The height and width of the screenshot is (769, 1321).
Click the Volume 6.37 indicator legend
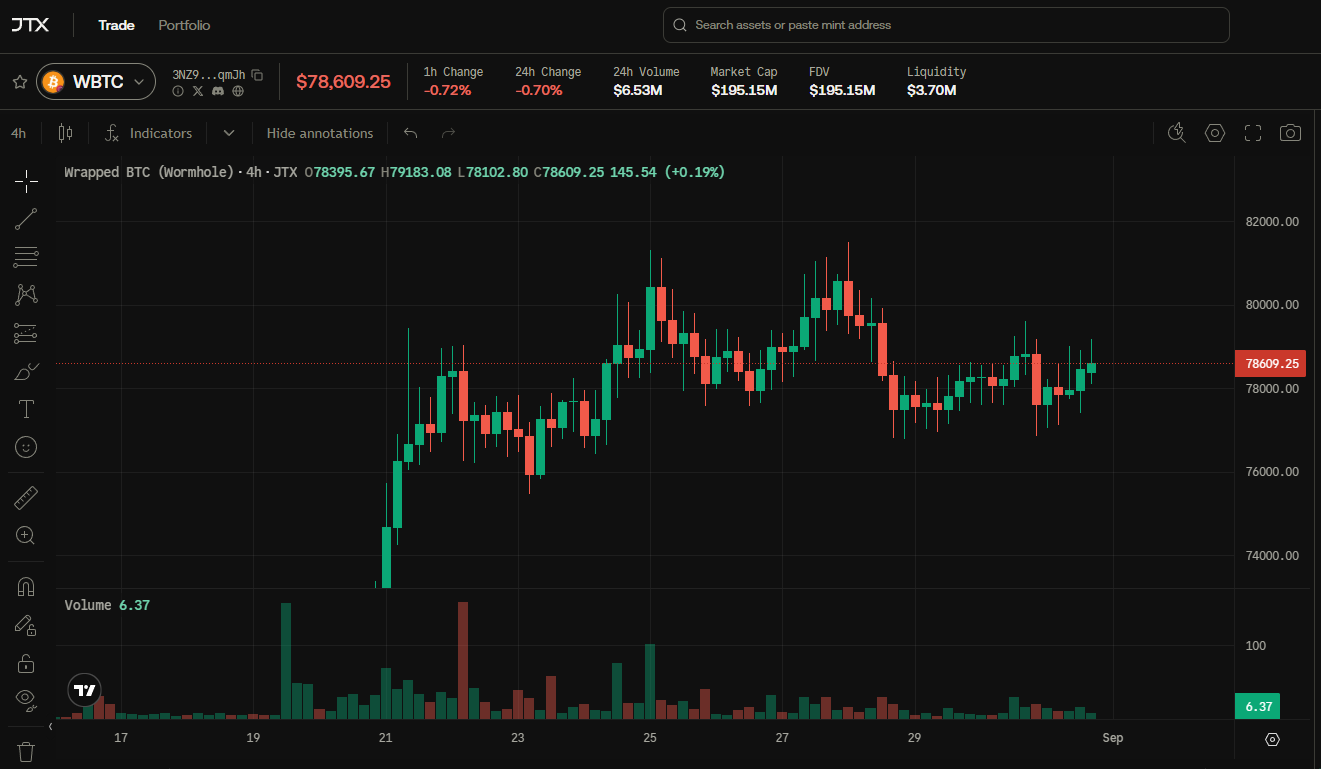click(107, 605)
